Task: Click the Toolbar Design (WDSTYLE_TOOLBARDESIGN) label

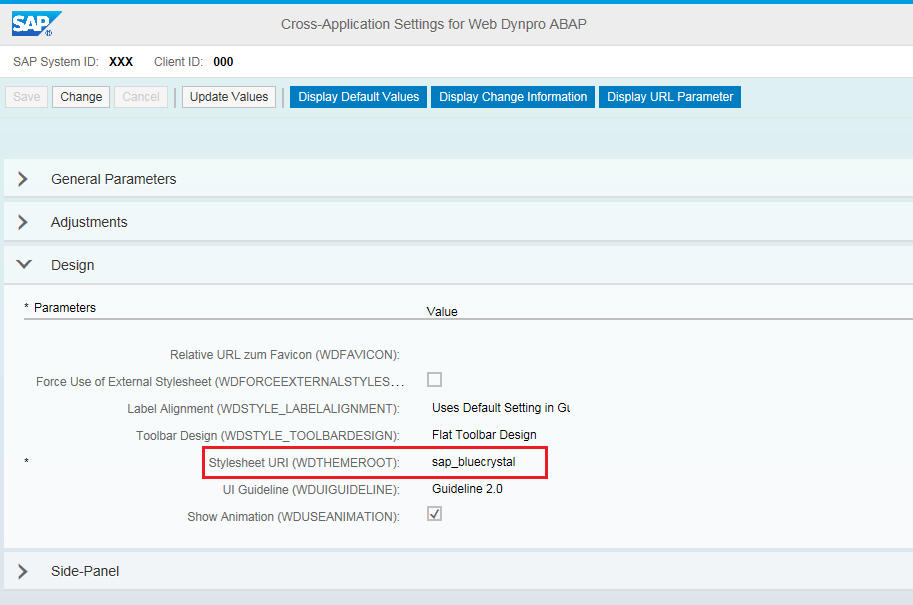Action: pyautogui.click(x=268, y=436)
